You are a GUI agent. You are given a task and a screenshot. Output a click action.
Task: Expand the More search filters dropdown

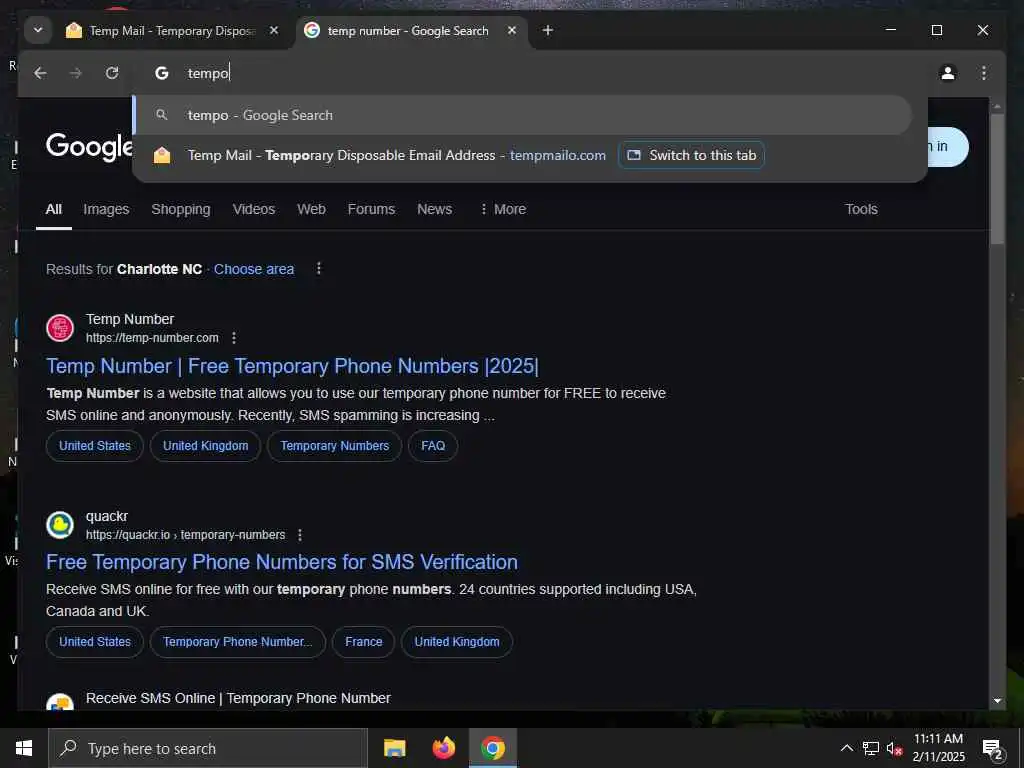[502, 209]
